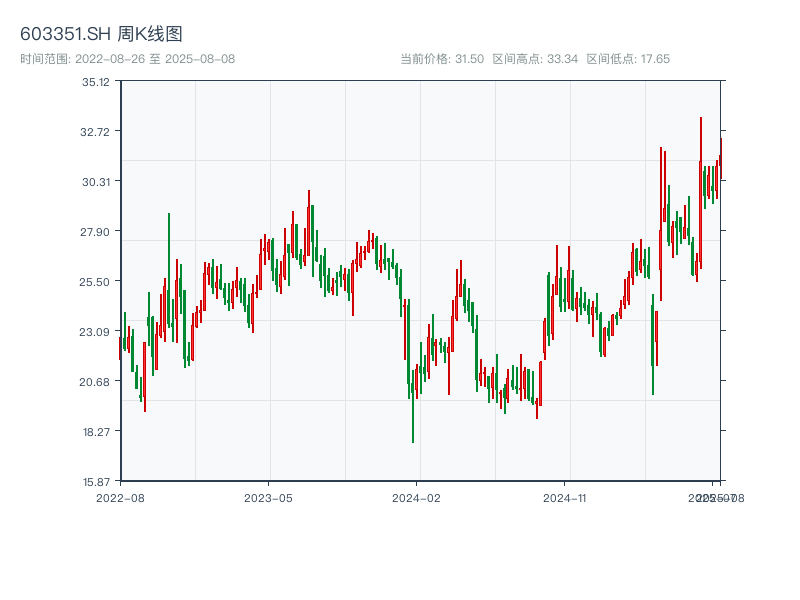Click the 当前价格: 31.50 label

(x=442, y=59)
